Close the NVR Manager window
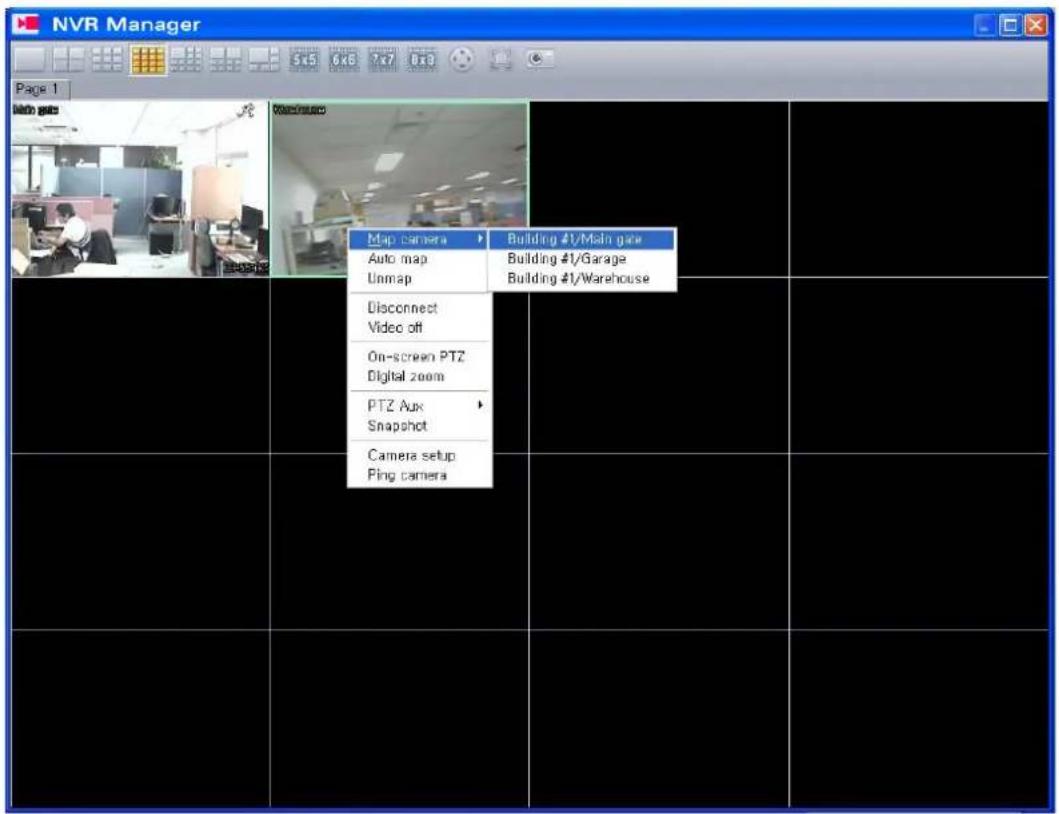This screenshot has width=1059, height=814. pyautogui.click(x=1035, y=26)
